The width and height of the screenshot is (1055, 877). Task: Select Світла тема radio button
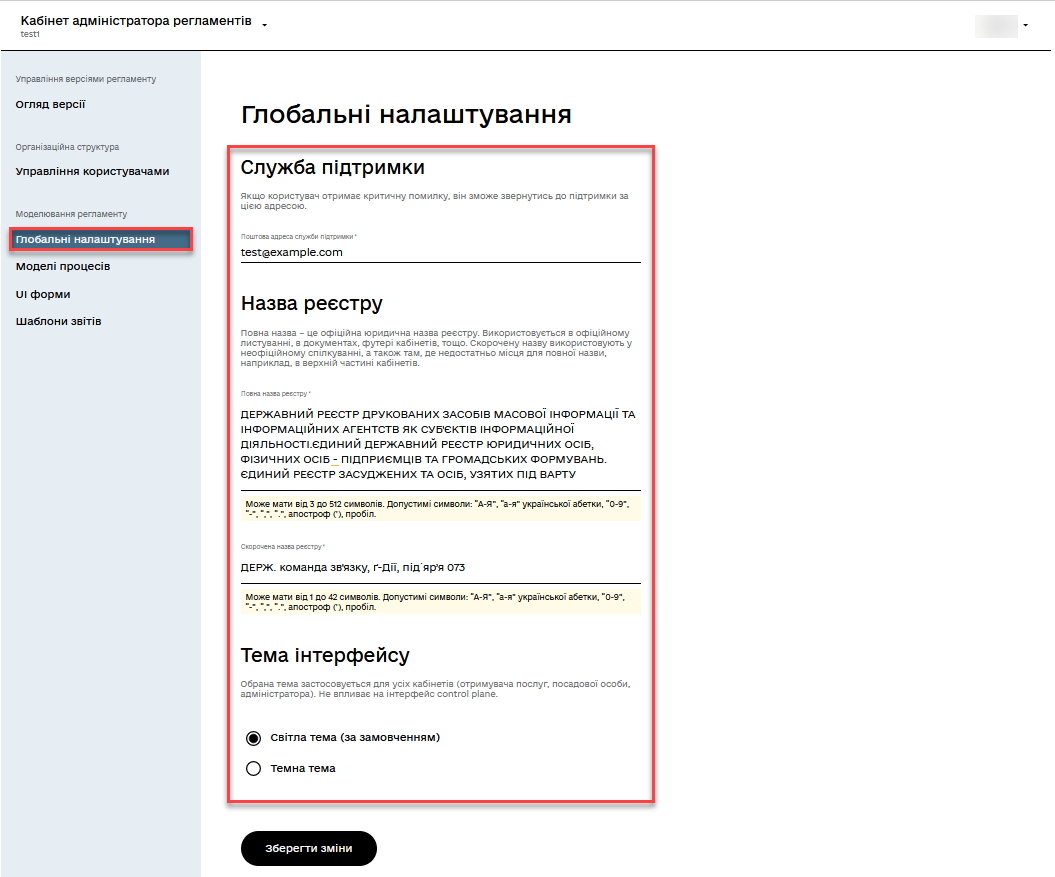click(254, 738)
